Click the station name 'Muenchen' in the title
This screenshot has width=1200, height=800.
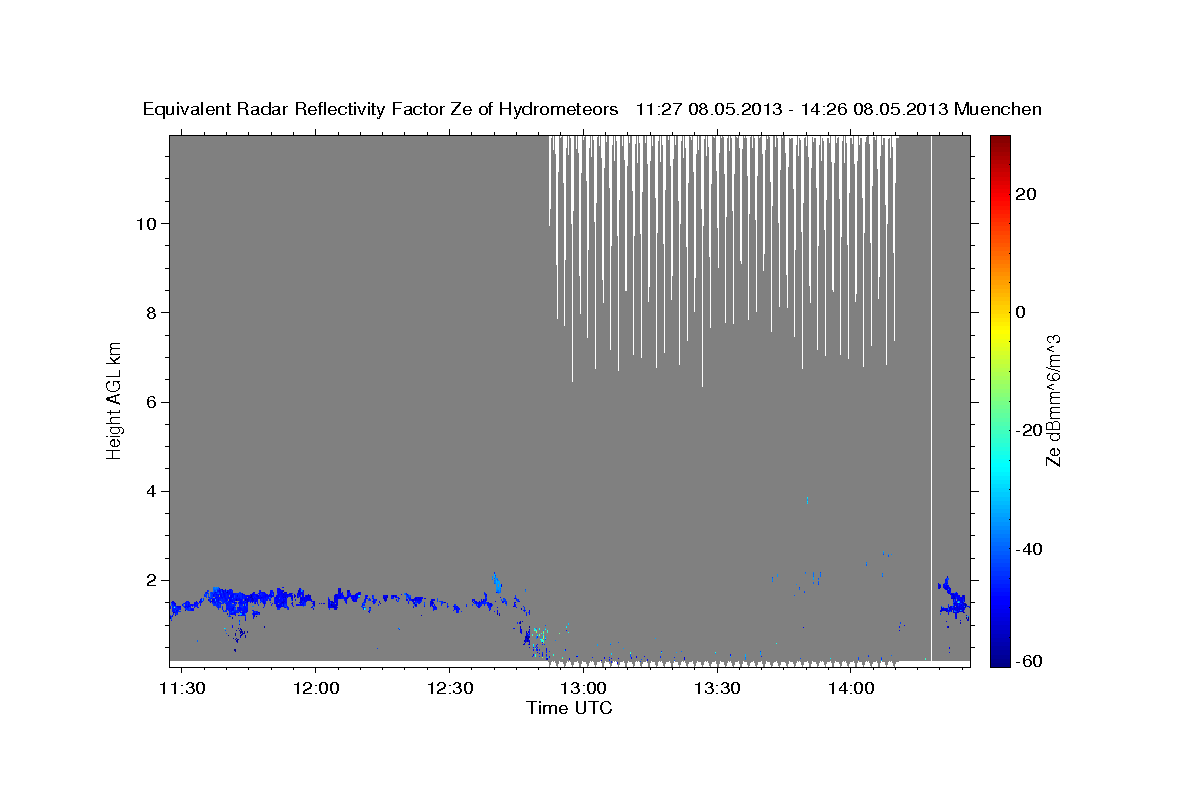[x=998, y=109]
